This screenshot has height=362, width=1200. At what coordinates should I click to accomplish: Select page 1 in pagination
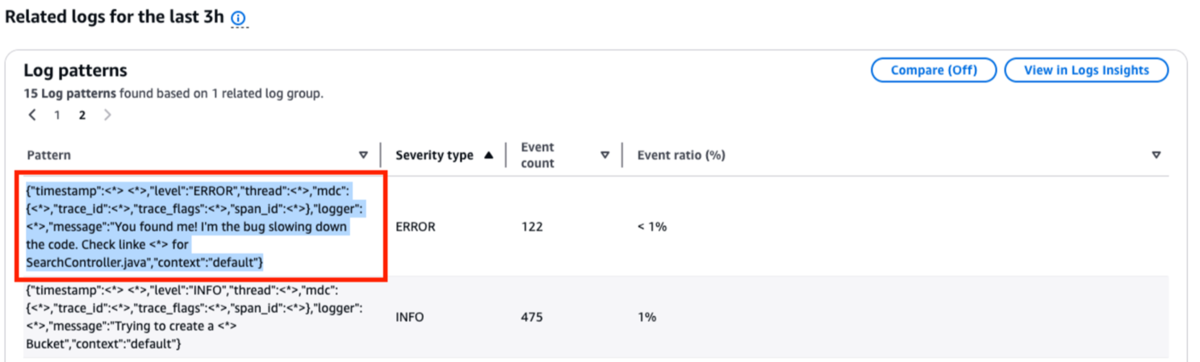tap(57, 115)
